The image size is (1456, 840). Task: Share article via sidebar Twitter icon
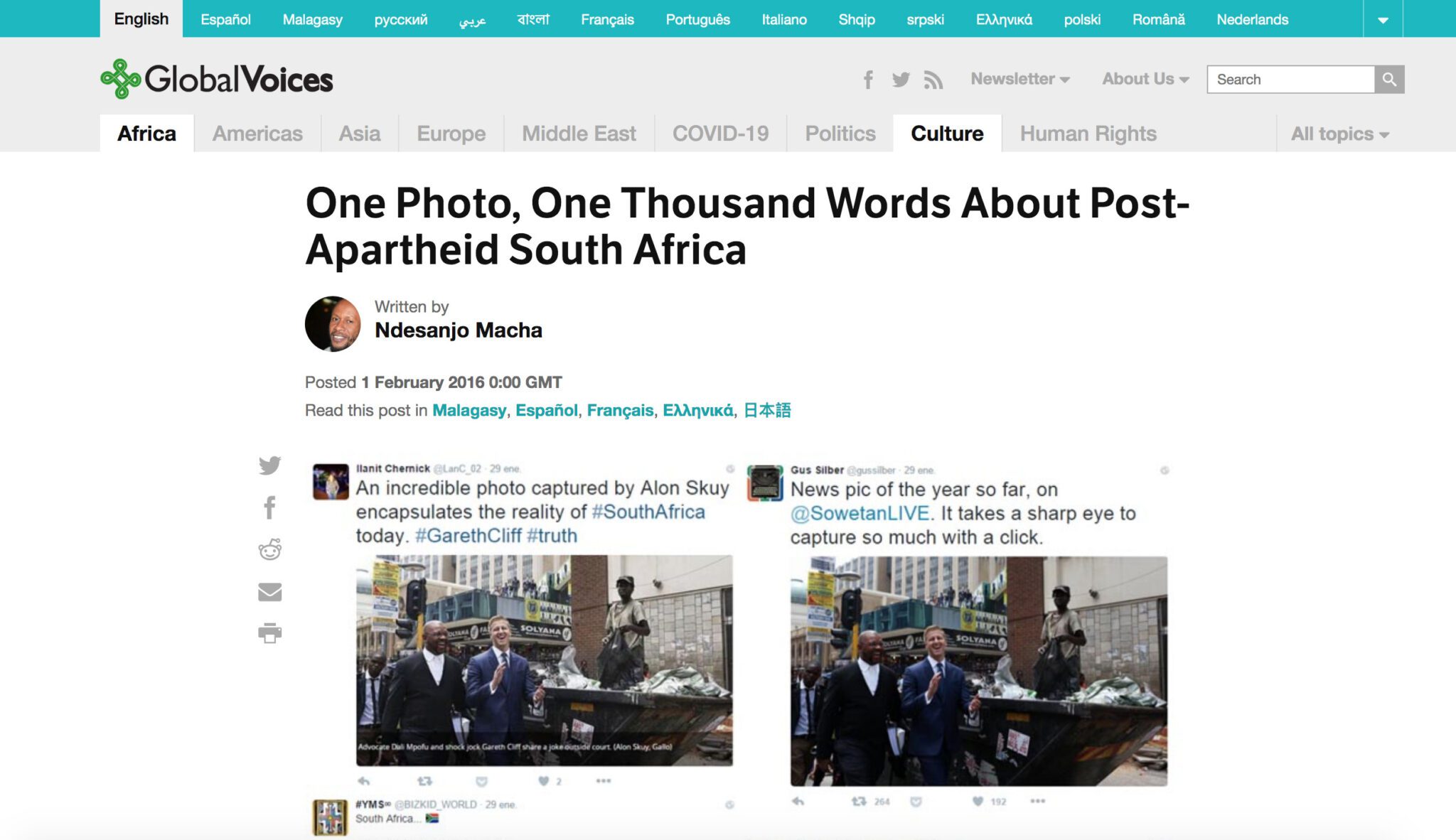coord(269,465)
